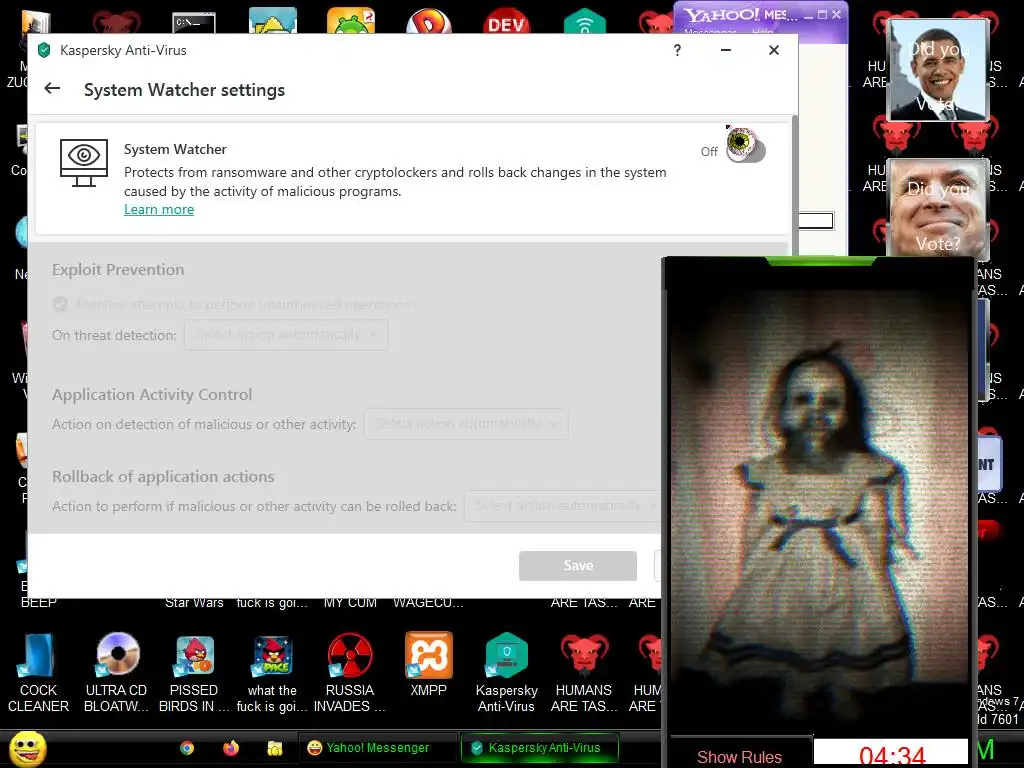Click the 04:34 countdown timer
Viewport: 1024px width, 768px height.
coord(891,755)
